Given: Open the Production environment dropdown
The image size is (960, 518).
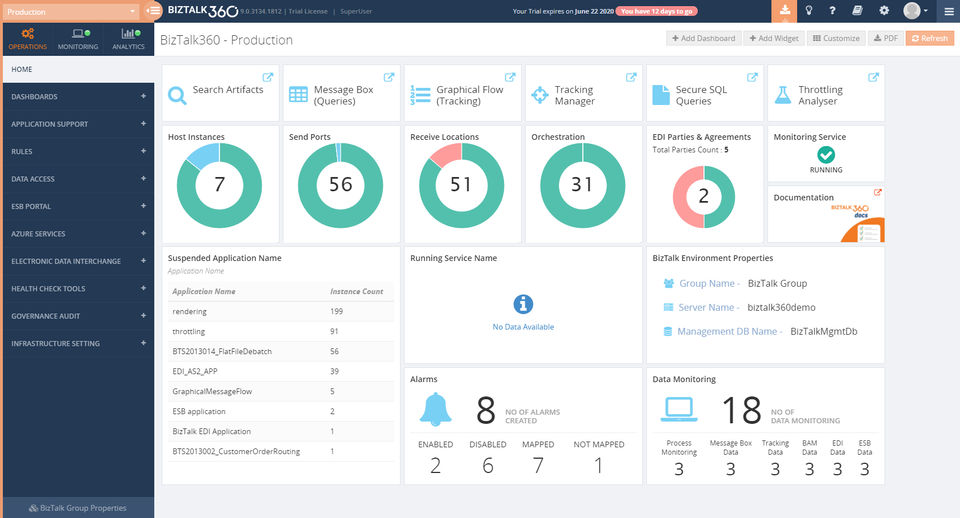Looking at the screenshot, I should click(70, 12).
